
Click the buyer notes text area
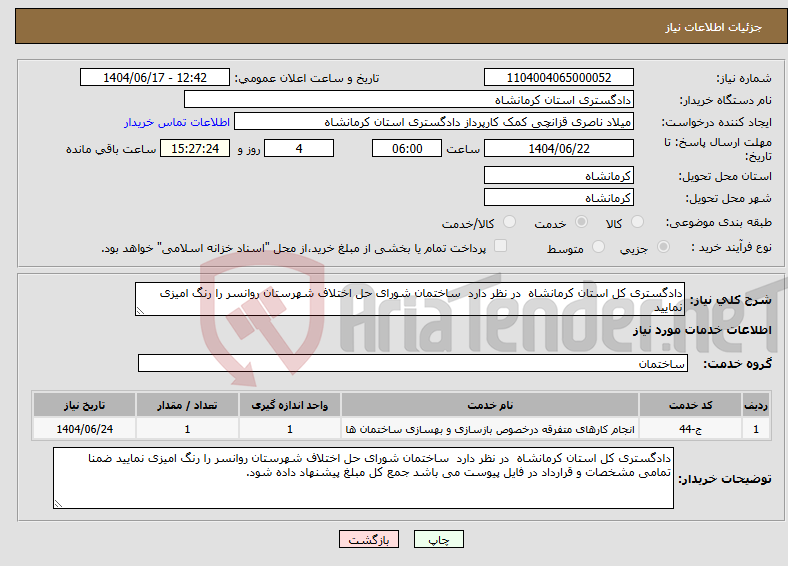click(363, 478)
